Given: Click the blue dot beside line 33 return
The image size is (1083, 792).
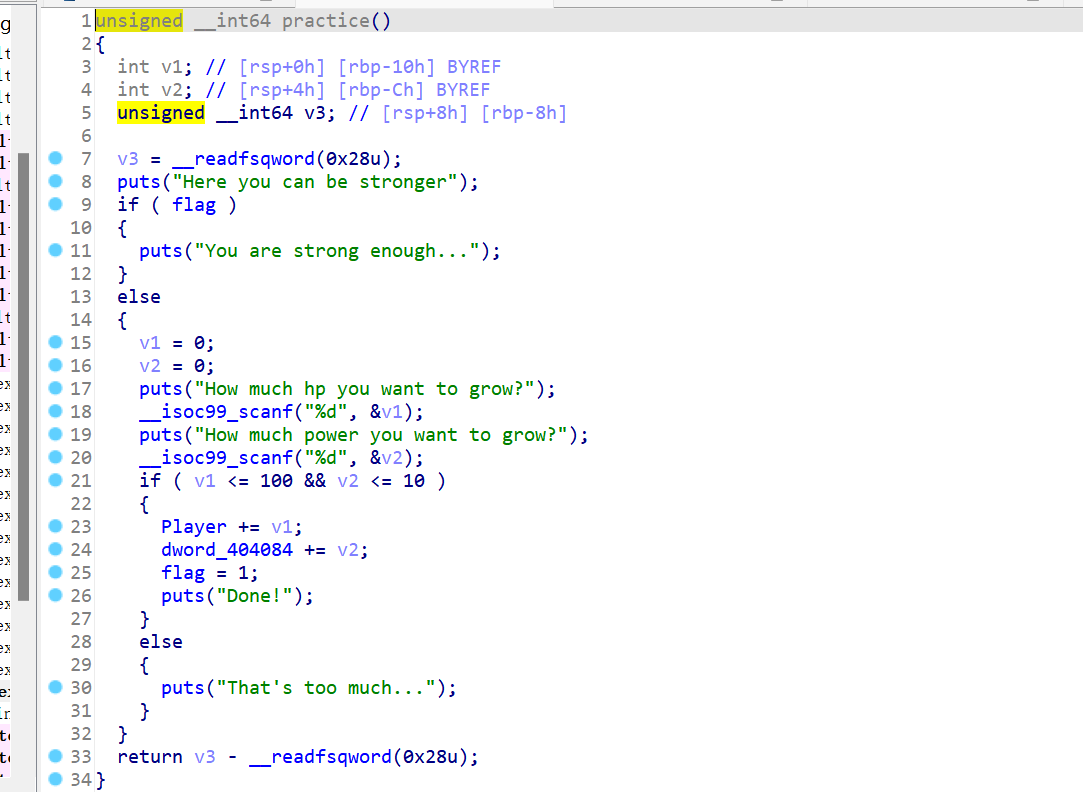Looking at the screenshot, I should [x=55, y=756].
